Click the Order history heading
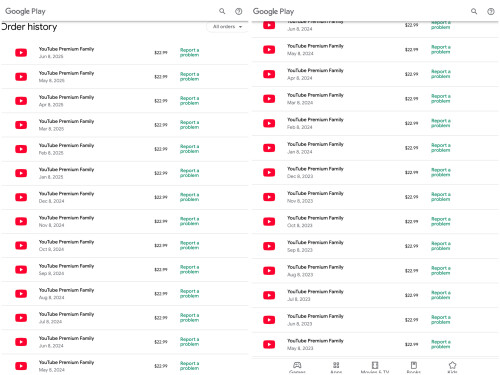This screenshot has height=375, width=500. (29, 27)
